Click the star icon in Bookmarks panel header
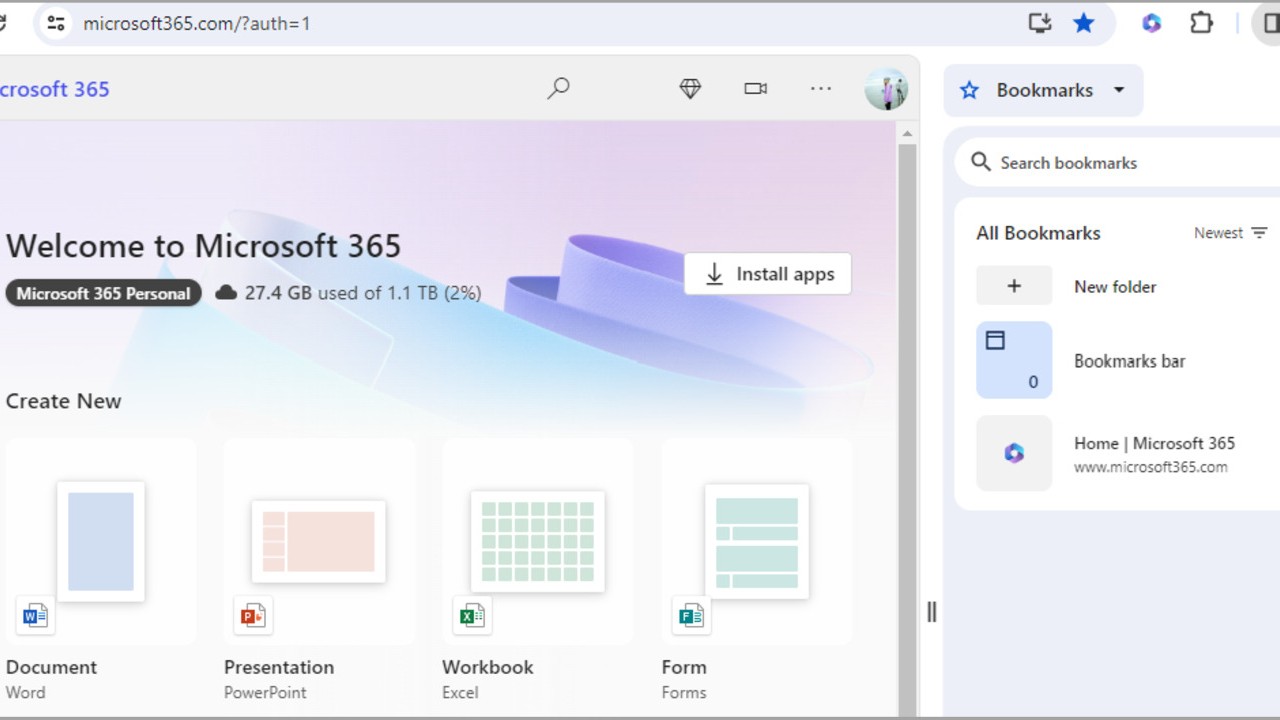 [x=969, y=90]
